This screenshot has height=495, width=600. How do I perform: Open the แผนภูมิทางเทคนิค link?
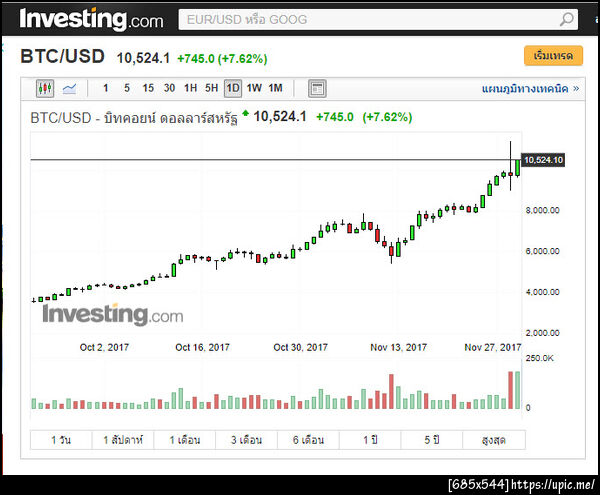pyautogui.click(x=530, y=89)
